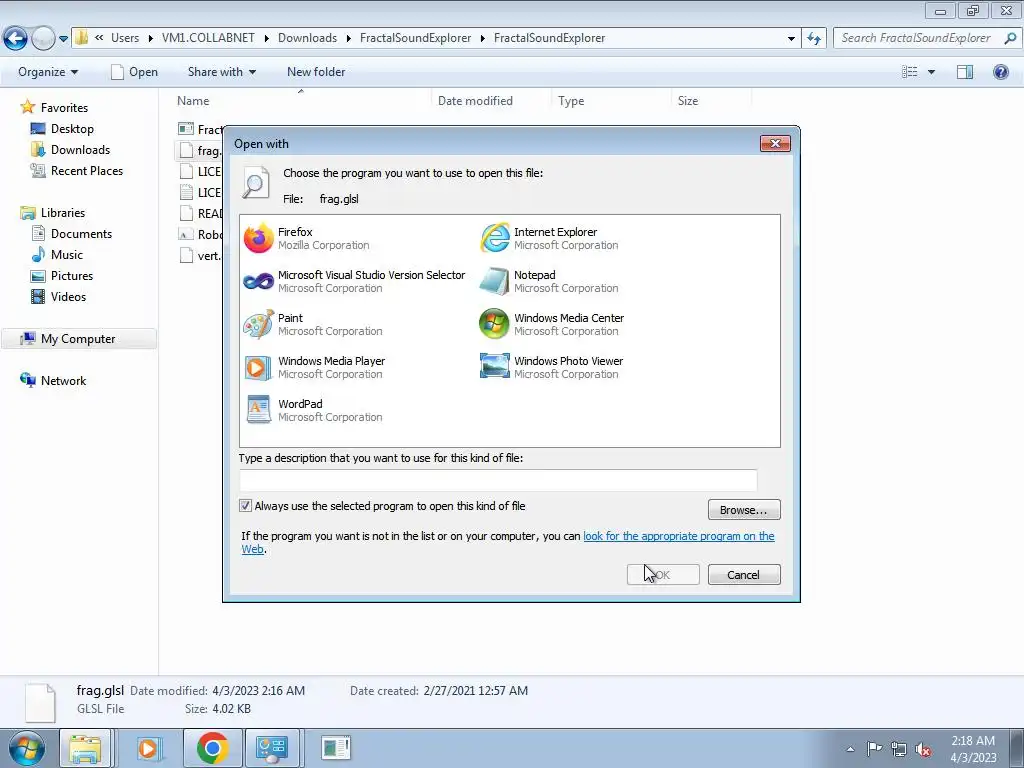Choose Windows Photo Viewer
This screenshot has width=1024, height=768.
tap(551, 368)
